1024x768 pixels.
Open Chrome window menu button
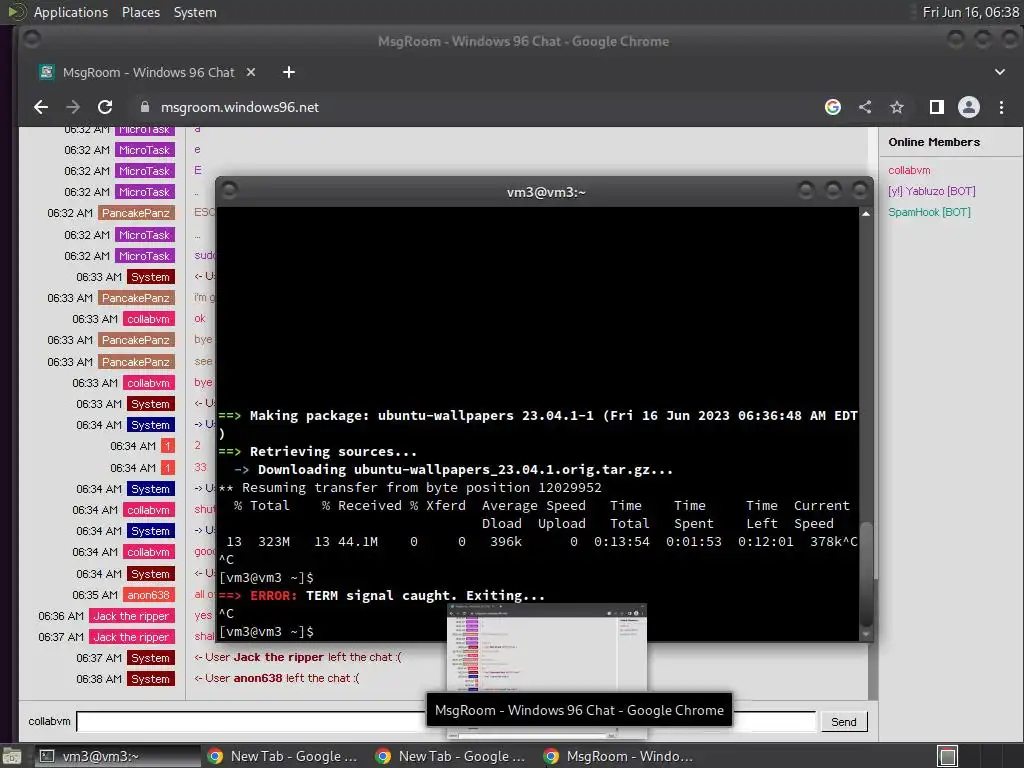(x=31, y=39)
